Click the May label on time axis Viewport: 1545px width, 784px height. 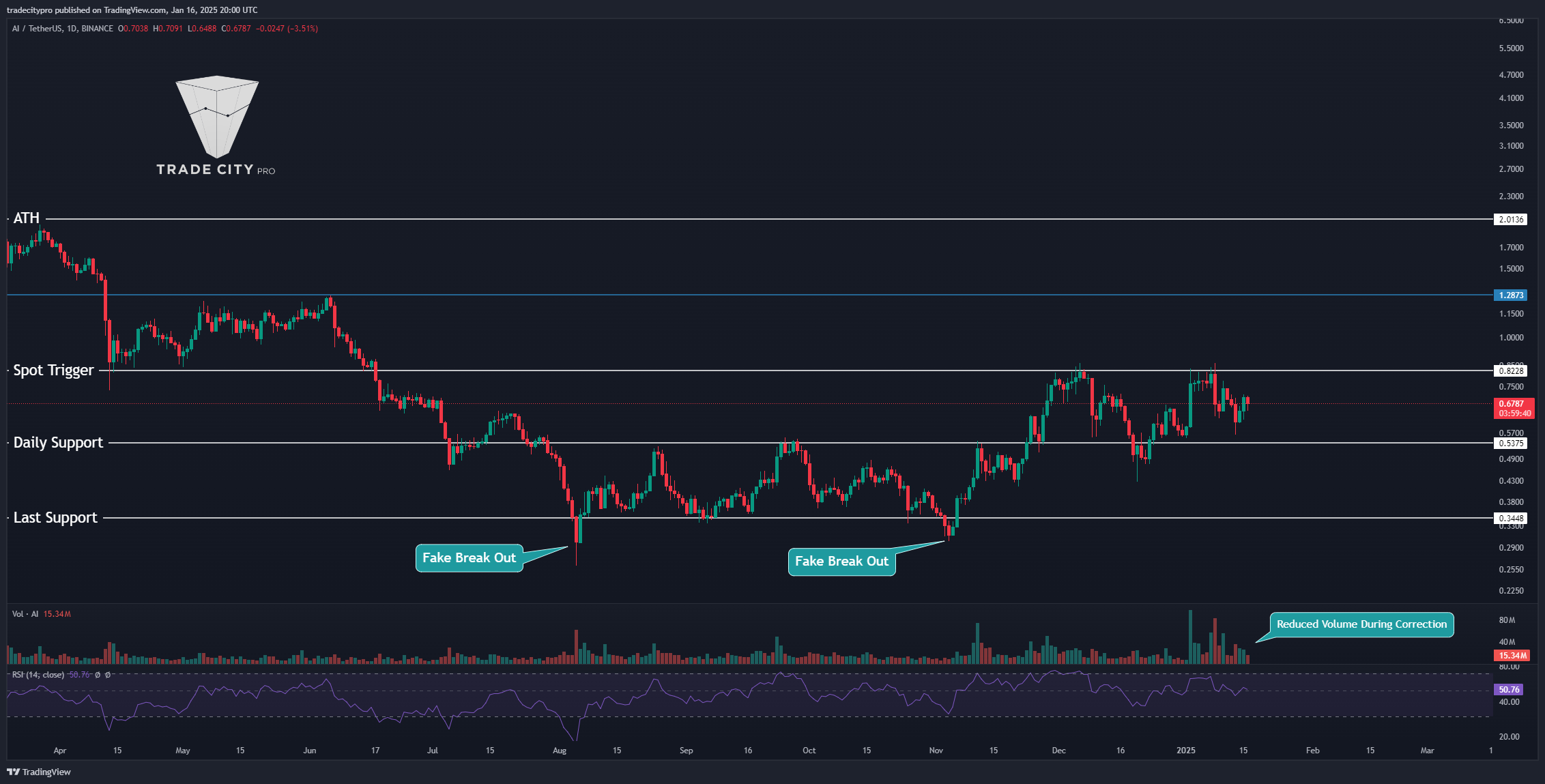click(183, 751)
